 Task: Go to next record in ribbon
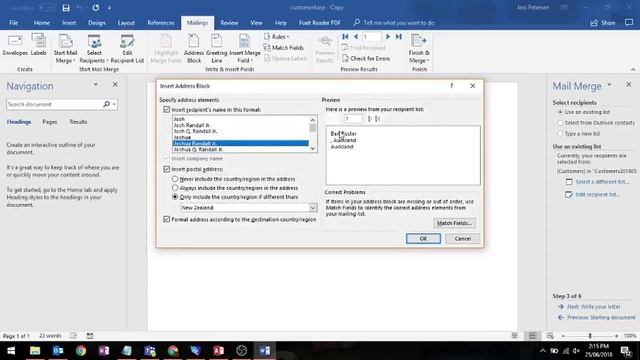[x=388, y=37]
